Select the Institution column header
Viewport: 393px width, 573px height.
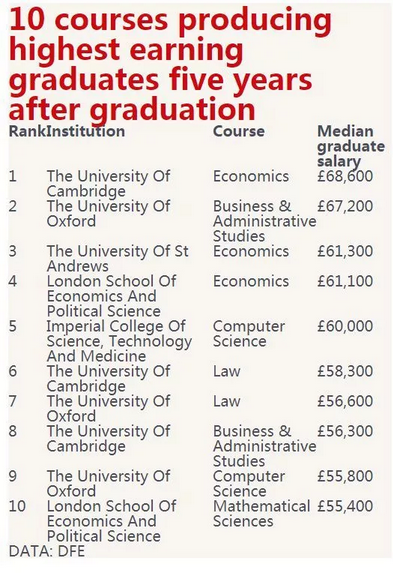click(x=86, y=131)
